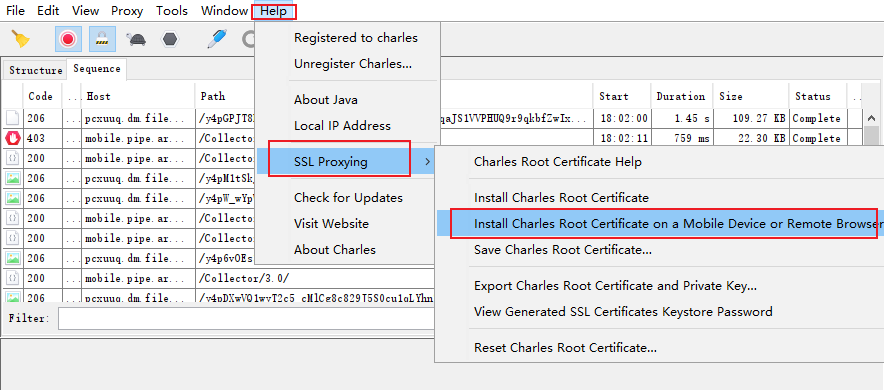884x390 pixels.
Task: Click the Filter text field
Action: (246, 318)
